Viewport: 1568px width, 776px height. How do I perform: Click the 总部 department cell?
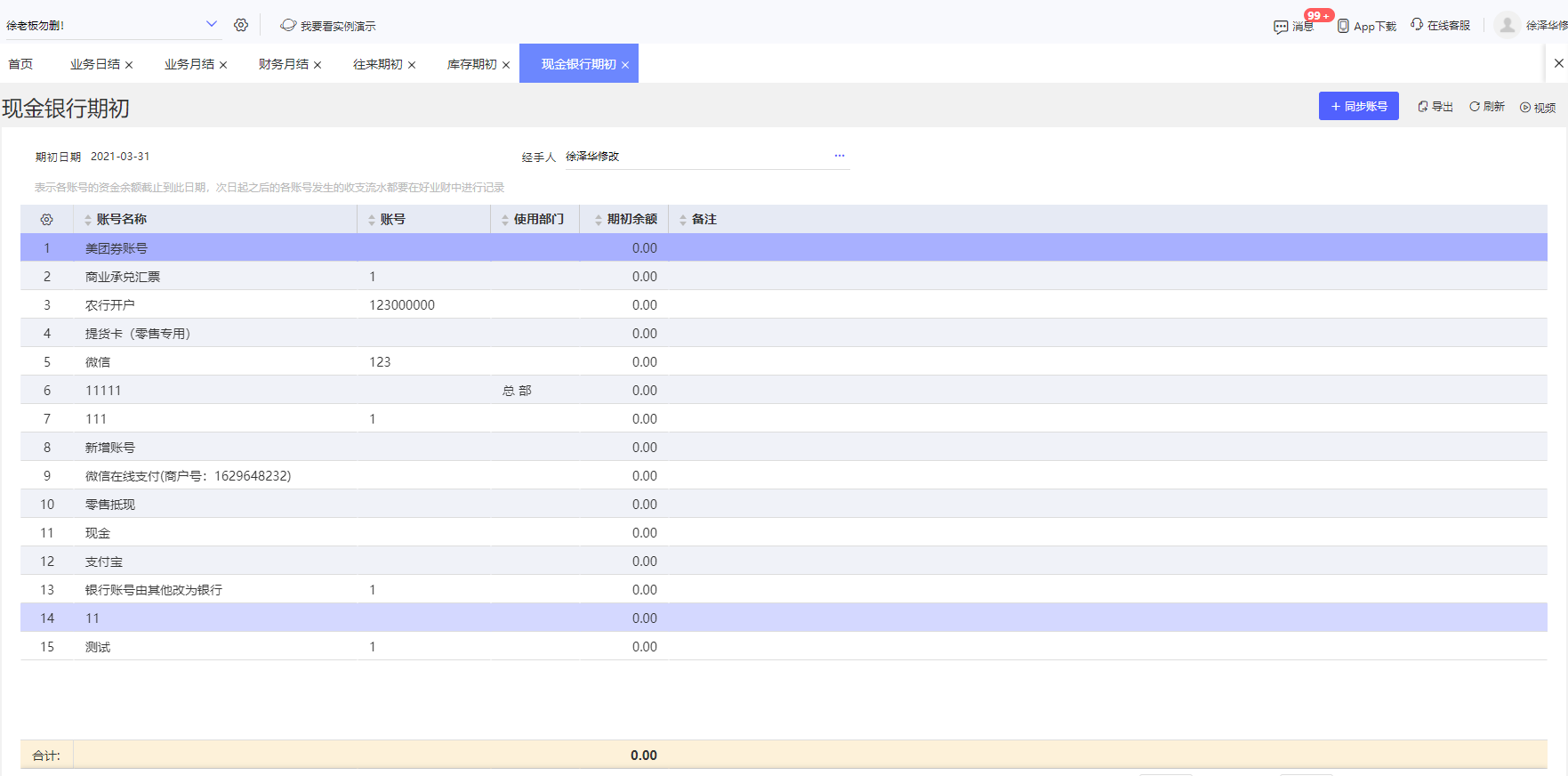point(517,391)
